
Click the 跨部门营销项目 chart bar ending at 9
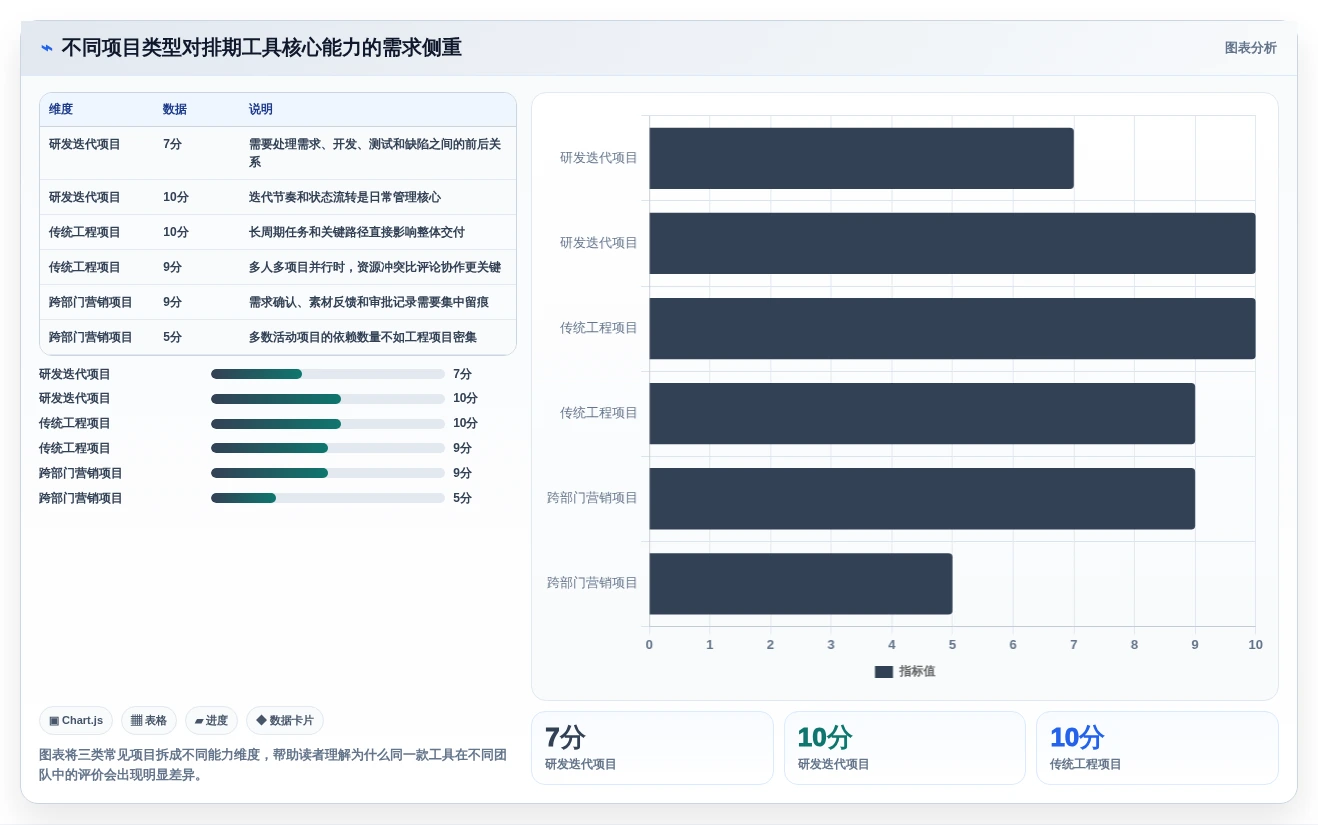tap(922, 498)
